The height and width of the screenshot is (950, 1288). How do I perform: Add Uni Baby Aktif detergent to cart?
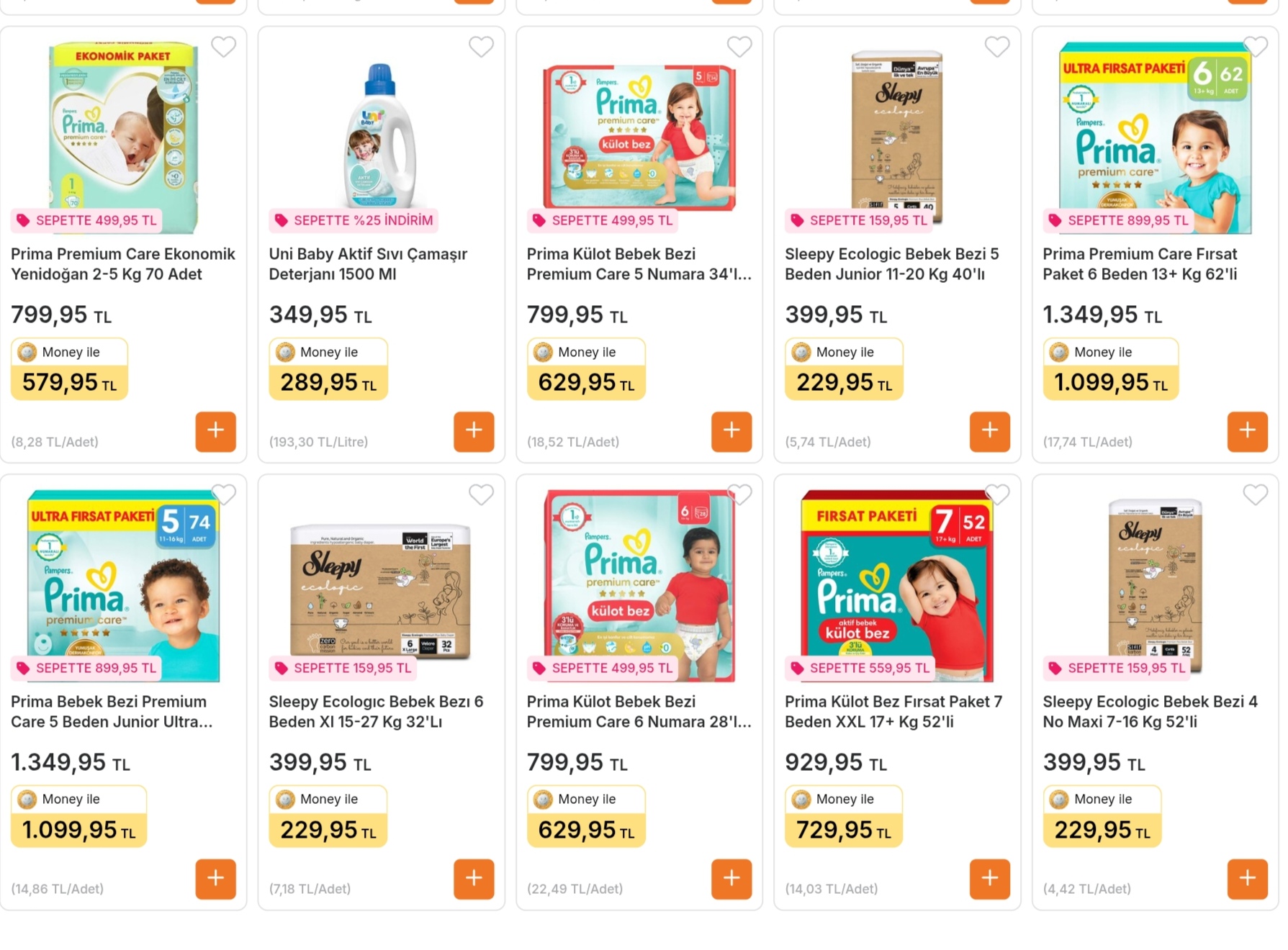click(x=474, y=431)
